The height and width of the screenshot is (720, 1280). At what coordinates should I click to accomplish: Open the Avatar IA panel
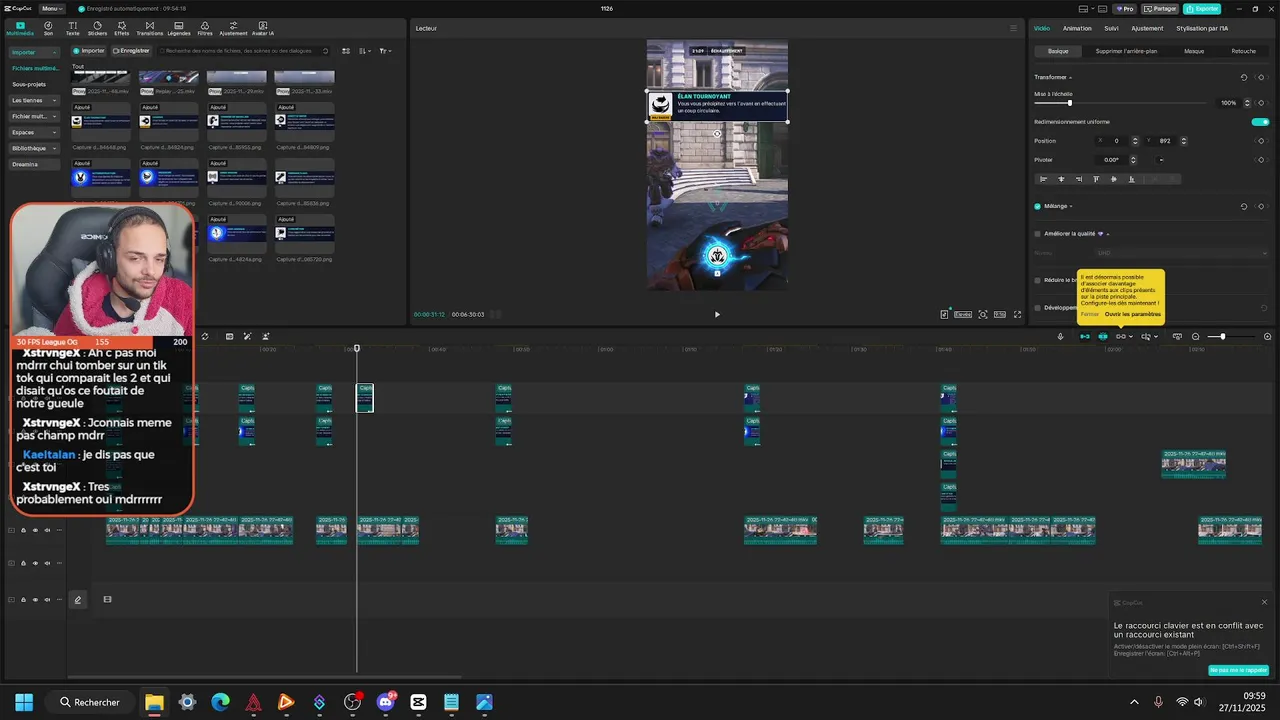[263, 28]
